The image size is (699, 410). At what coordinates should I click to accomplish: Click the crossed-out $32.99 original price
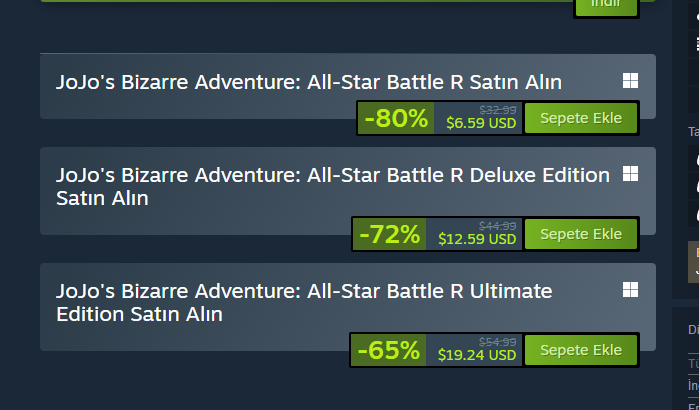tap(498, 109)
